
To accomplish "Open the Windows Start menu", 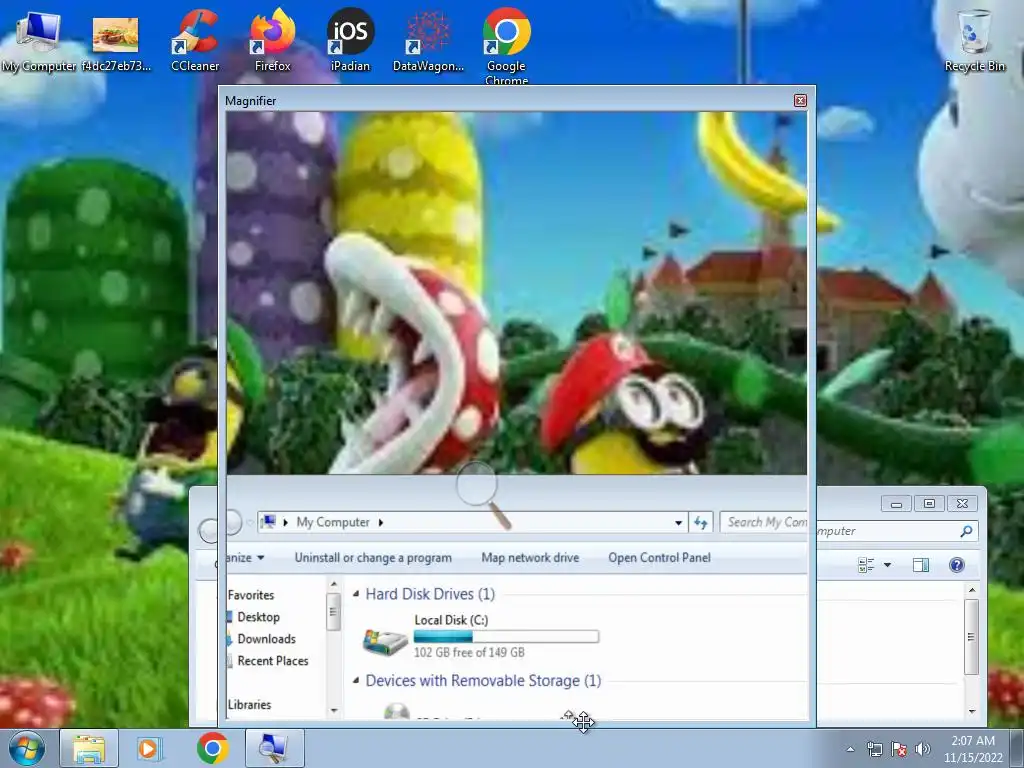I will [27, 748].
